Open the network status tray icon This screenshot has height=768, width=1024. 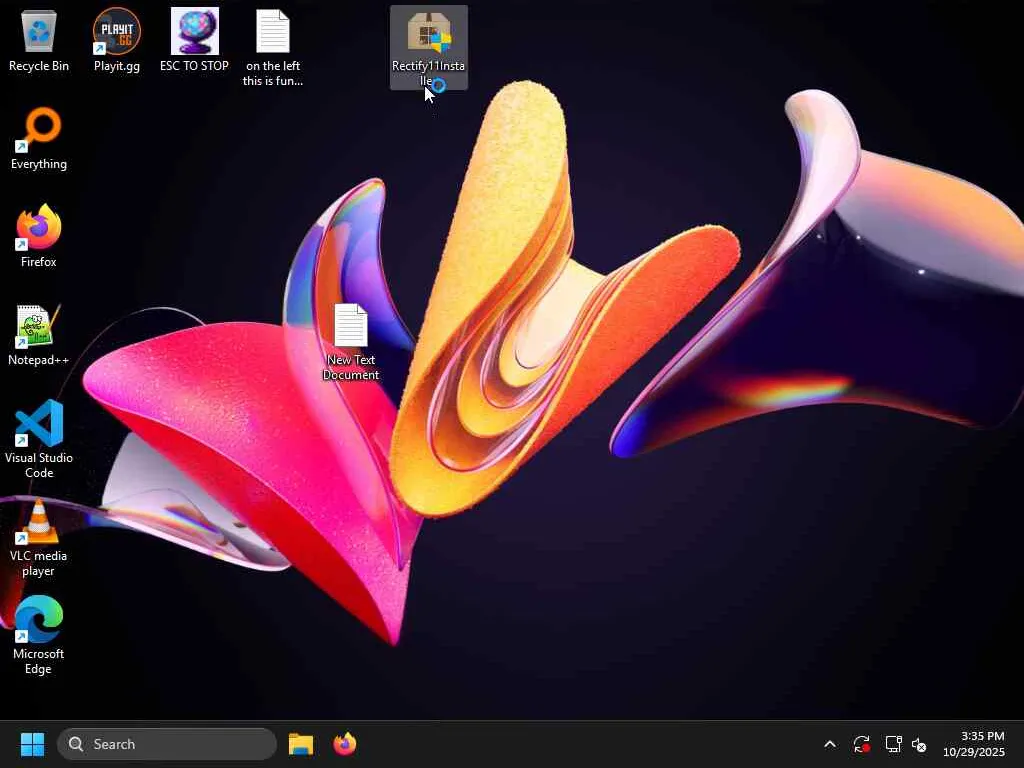893,744
